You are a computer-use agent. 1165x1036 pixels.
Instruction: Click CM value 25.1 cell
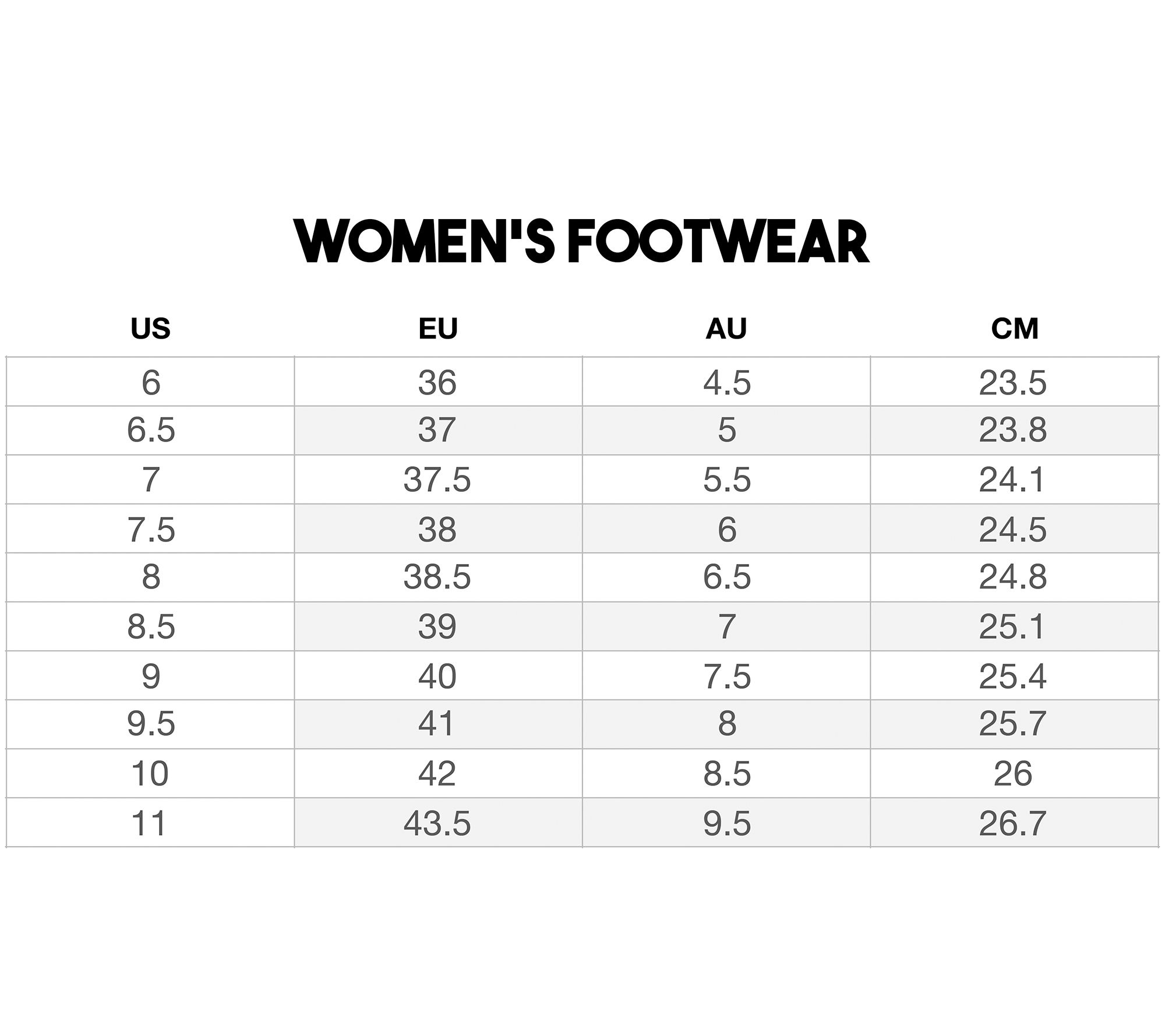tap(1015, 626)
